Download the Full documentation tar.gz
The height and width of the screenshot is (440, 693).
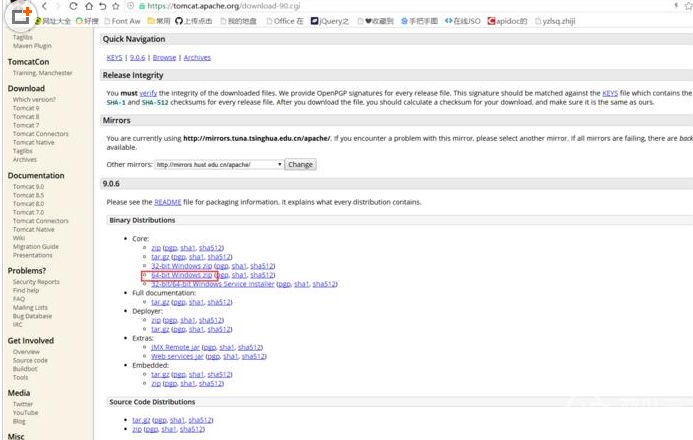pos(160,302)
